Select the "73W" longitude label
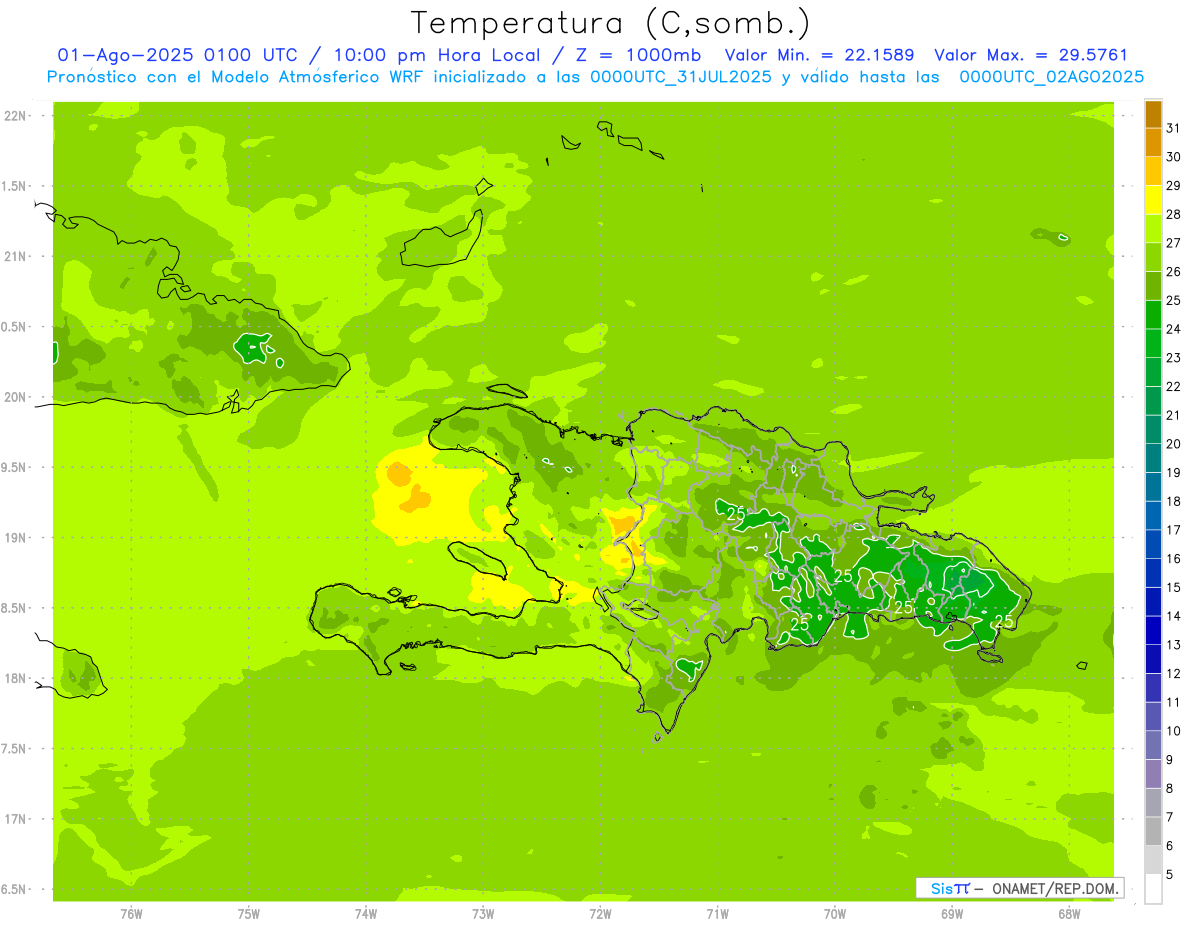1200x927 pixels. click(483, 913)
